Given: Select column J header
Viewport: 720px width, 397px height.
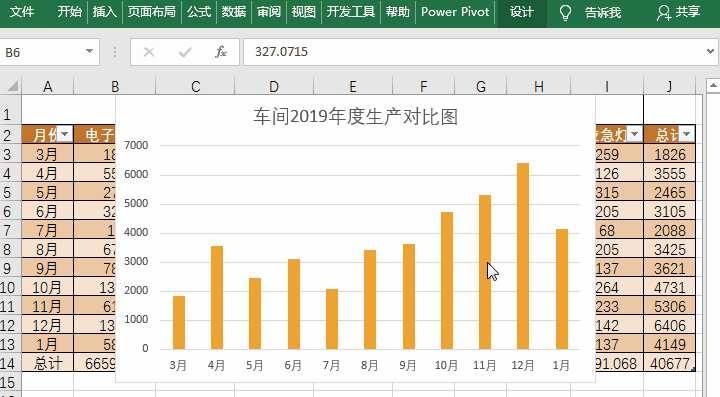Looking at the screenshot, I should pos(669,86).
